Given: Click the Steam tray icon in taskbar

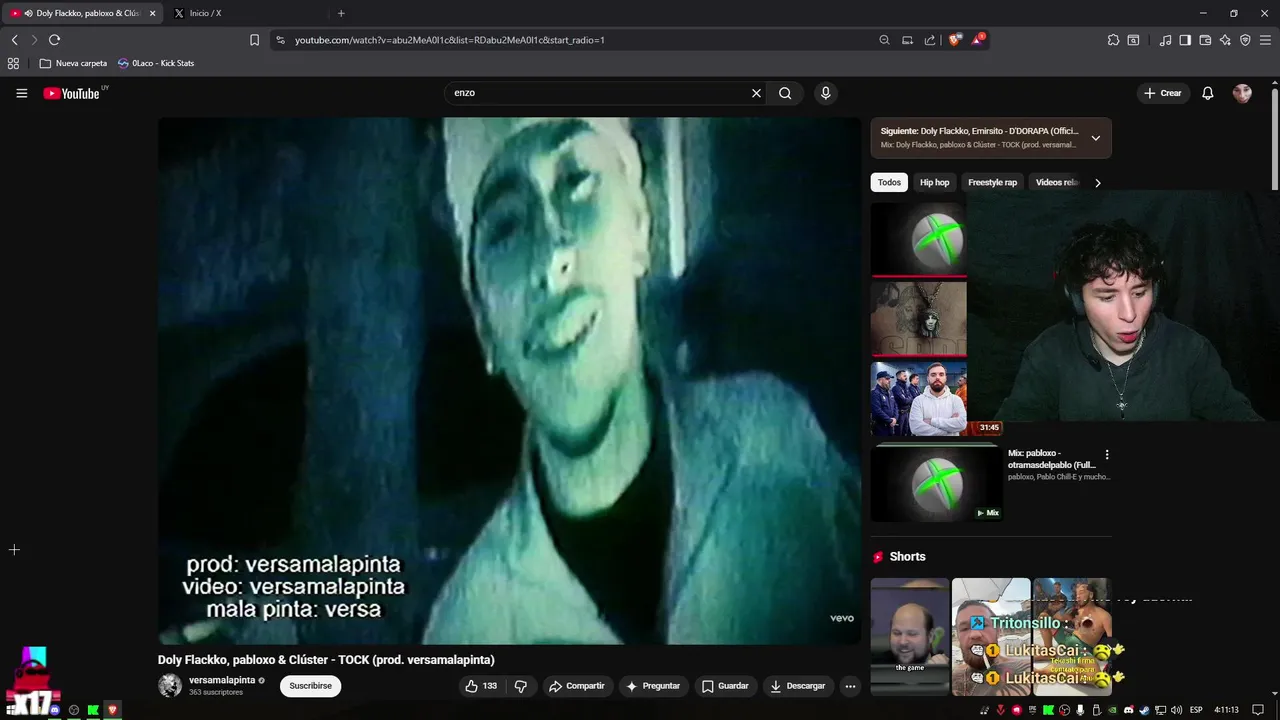Looking at the screenshot, I should [1144, 710].
